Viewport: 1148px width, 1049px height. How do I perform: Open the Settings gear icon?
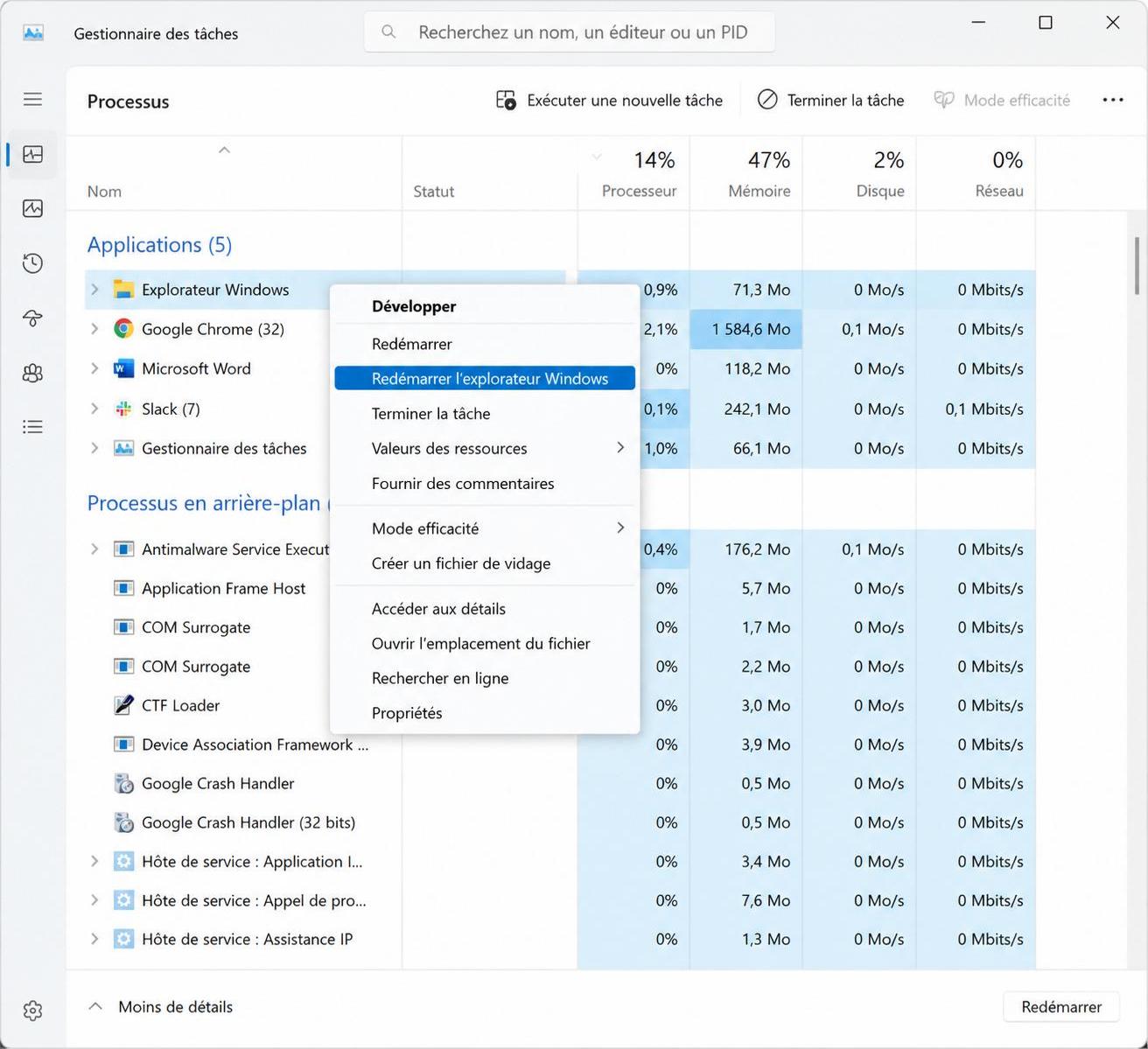(x=32, y=1011)
